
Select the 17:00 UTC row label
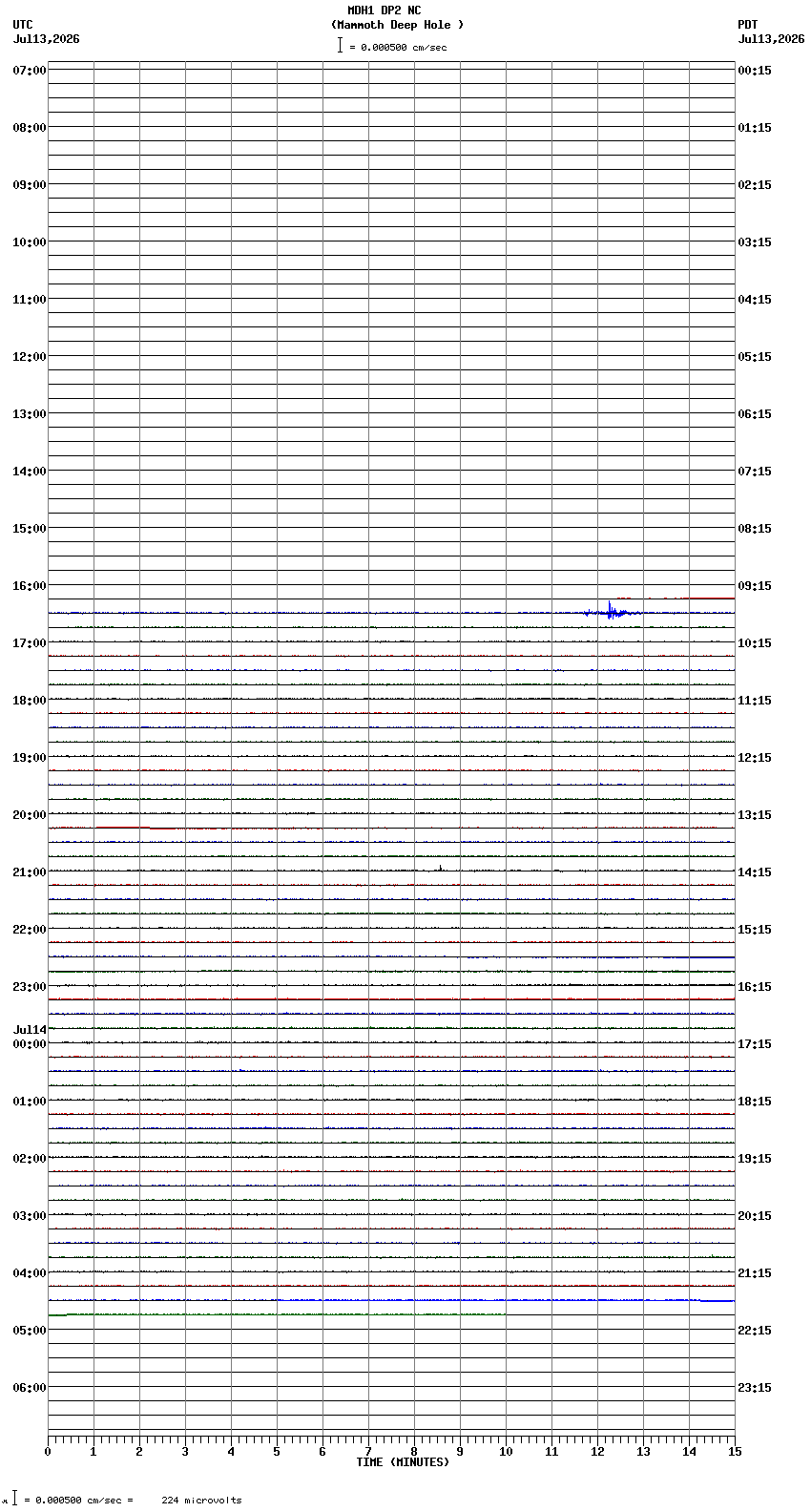tap(30, 643)
